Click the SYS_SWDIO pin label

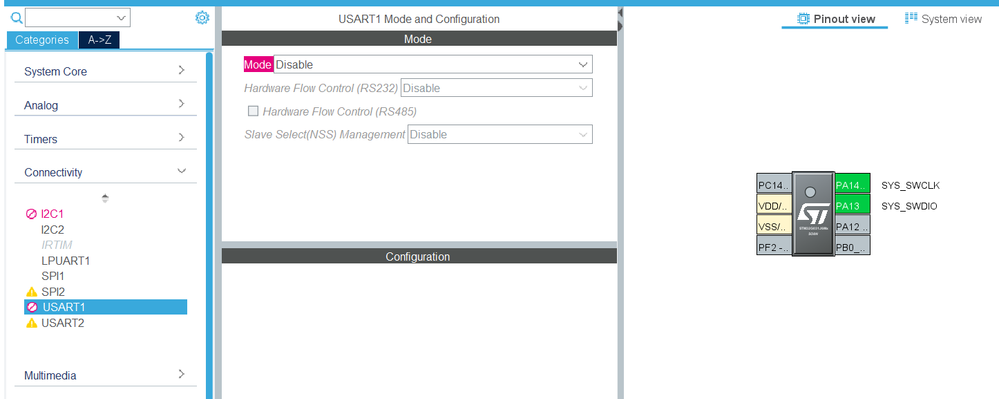(x=909, y=206)
